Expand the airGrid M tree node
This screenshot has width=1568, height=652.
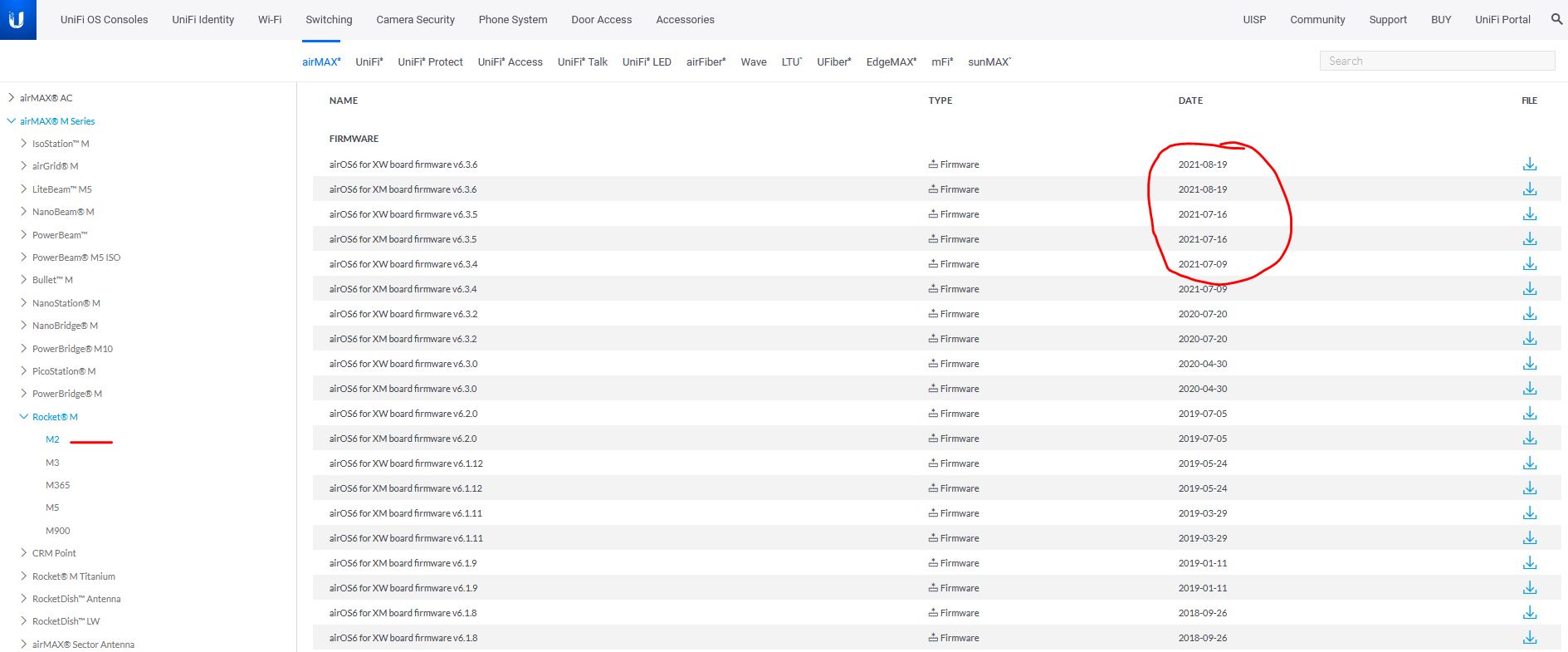23,165
